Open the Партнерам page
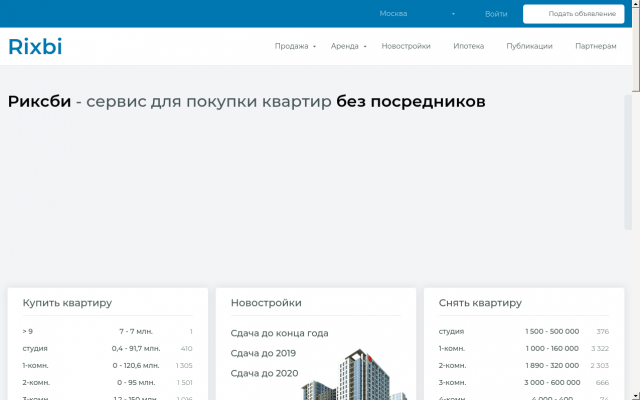 pos(596,46)
